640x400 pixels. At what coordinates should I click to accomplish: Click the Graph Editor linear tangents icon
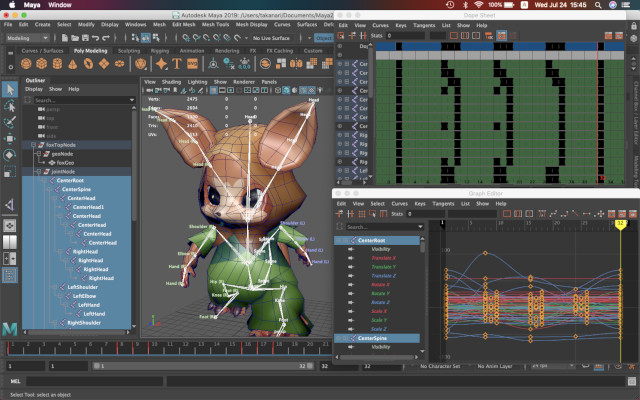pos(575,213)
